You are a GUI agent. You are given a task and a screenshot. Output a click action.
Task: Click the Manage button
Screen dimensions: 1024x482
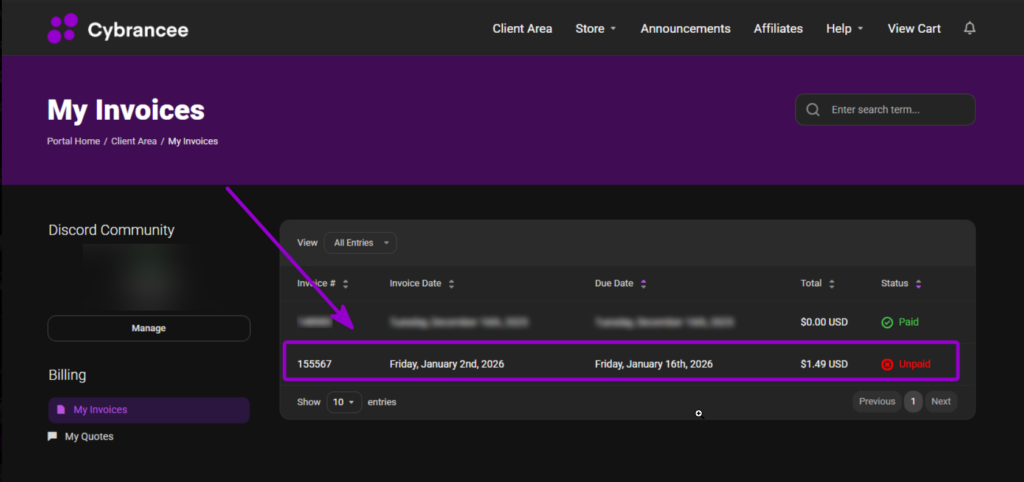click(149, 329)
